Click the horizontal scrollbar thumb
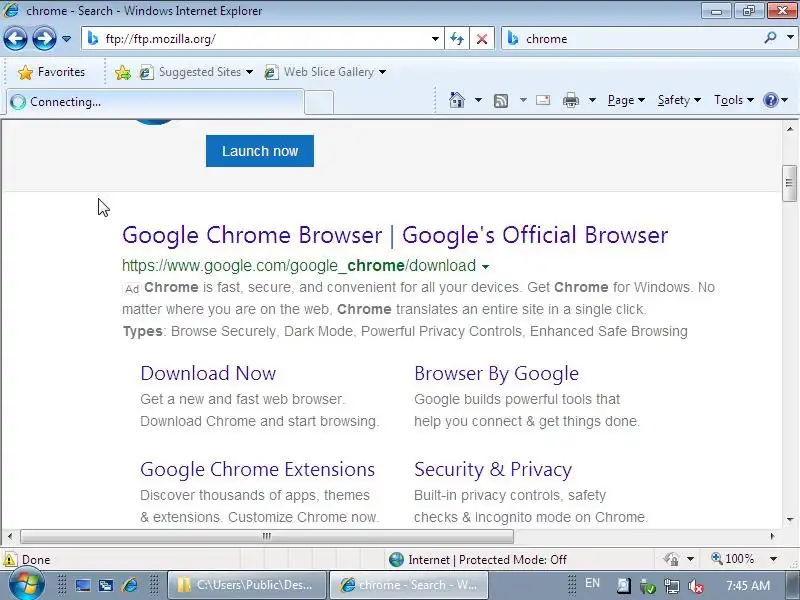Image resolution: width=800 pixels, height=600 pixels. (267, 536)
